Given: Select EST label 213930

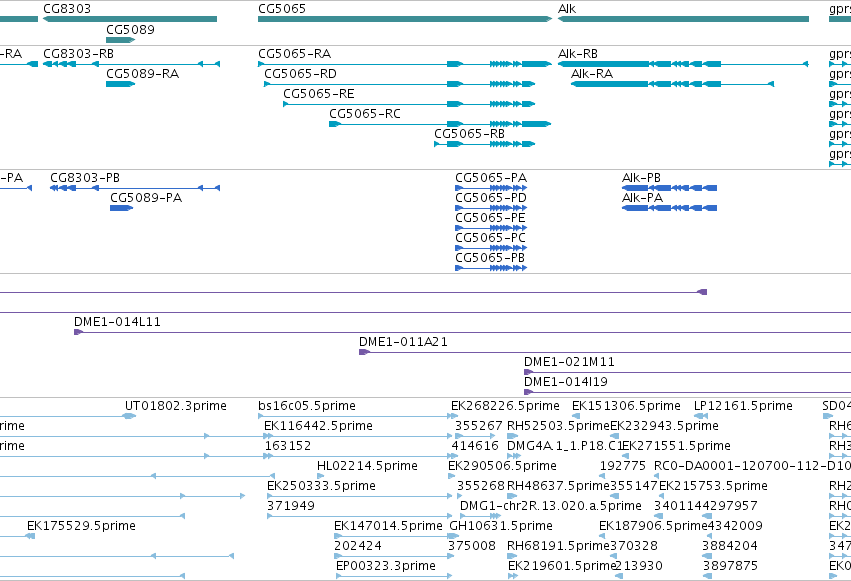Looking at the screenshot, I should coord(639,566).
